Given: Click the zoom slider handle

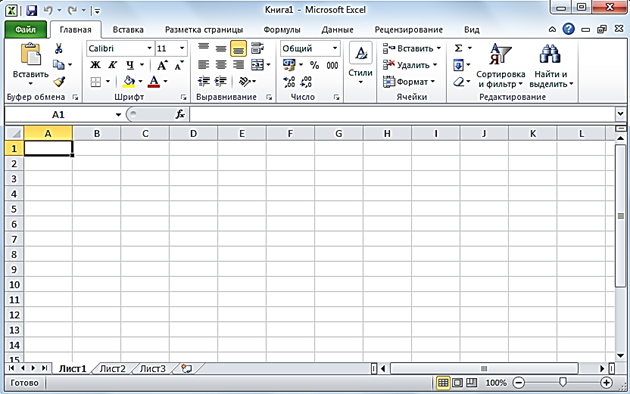Looking at the screenshot, I should click(562, 383).
